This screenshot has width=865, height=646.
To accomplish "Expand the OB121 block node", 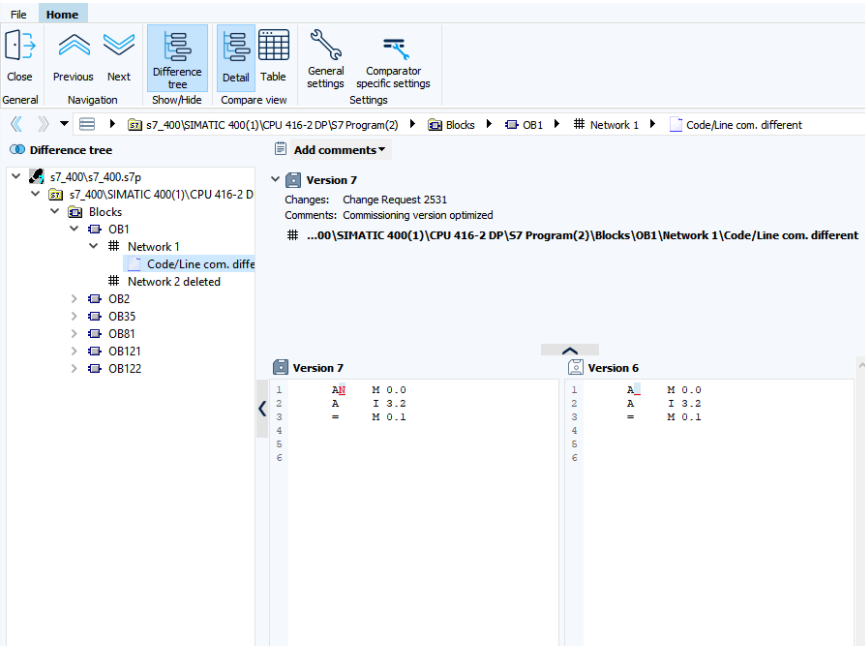I will pos(74,351).
